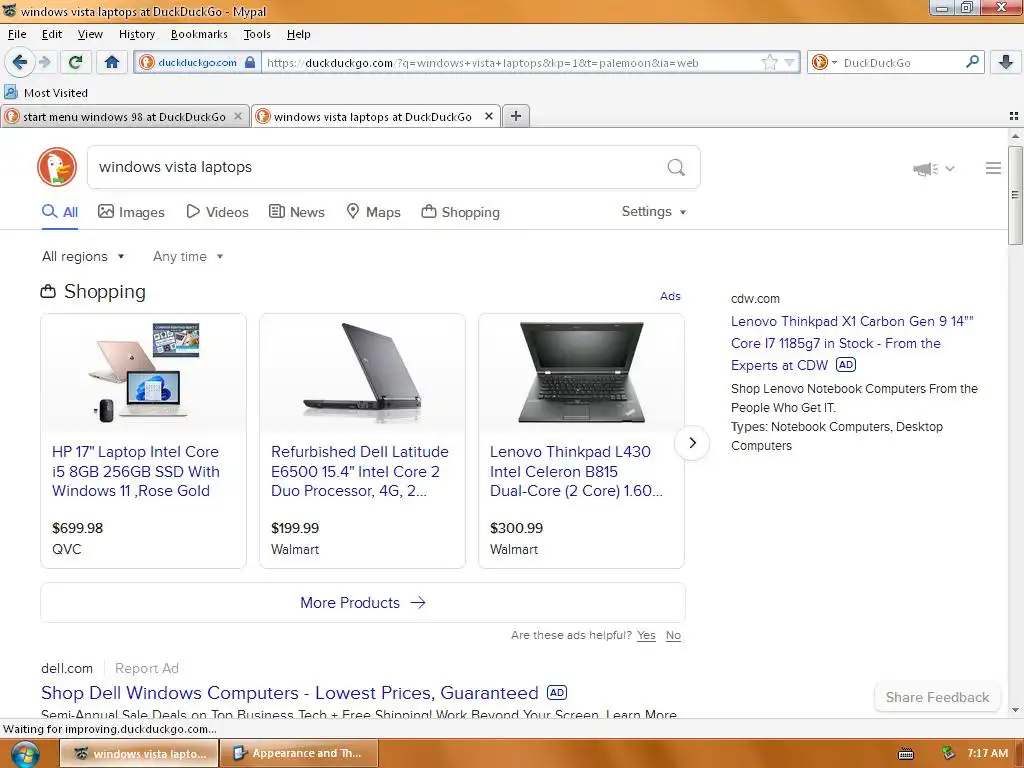
Task: Switch to Appearance and Themes taskbar window
Action: [299, 754]
